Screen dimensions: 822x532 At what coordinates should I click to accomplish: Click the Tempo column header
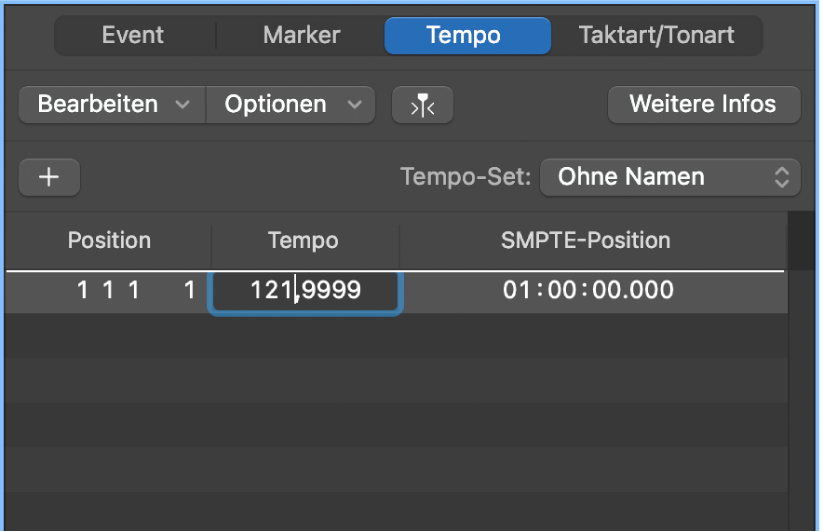pos(303,241)
